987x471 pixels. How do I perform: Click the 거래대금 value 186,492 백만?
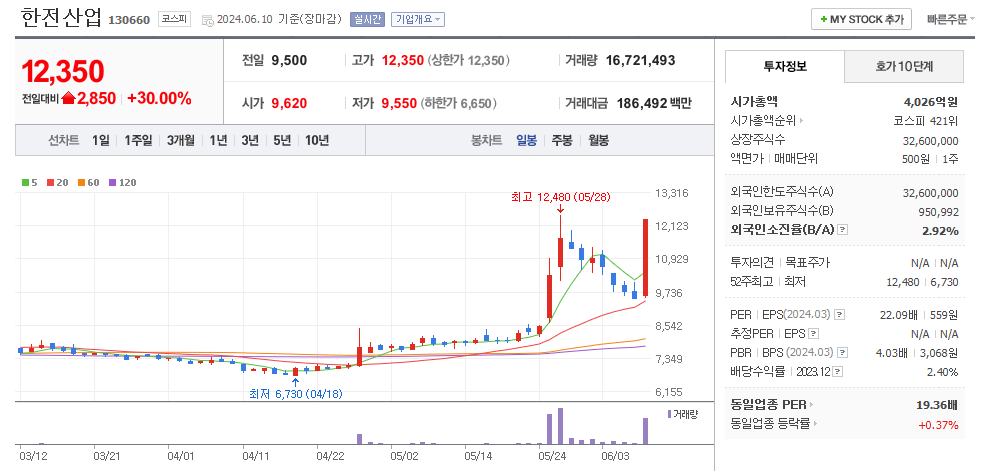(654, 103)
